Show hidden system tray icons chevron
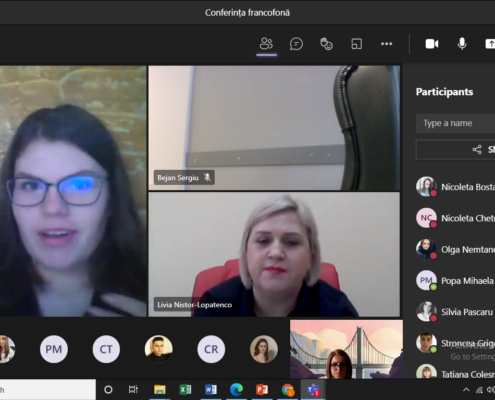495x400 pixels. [466, 389]
